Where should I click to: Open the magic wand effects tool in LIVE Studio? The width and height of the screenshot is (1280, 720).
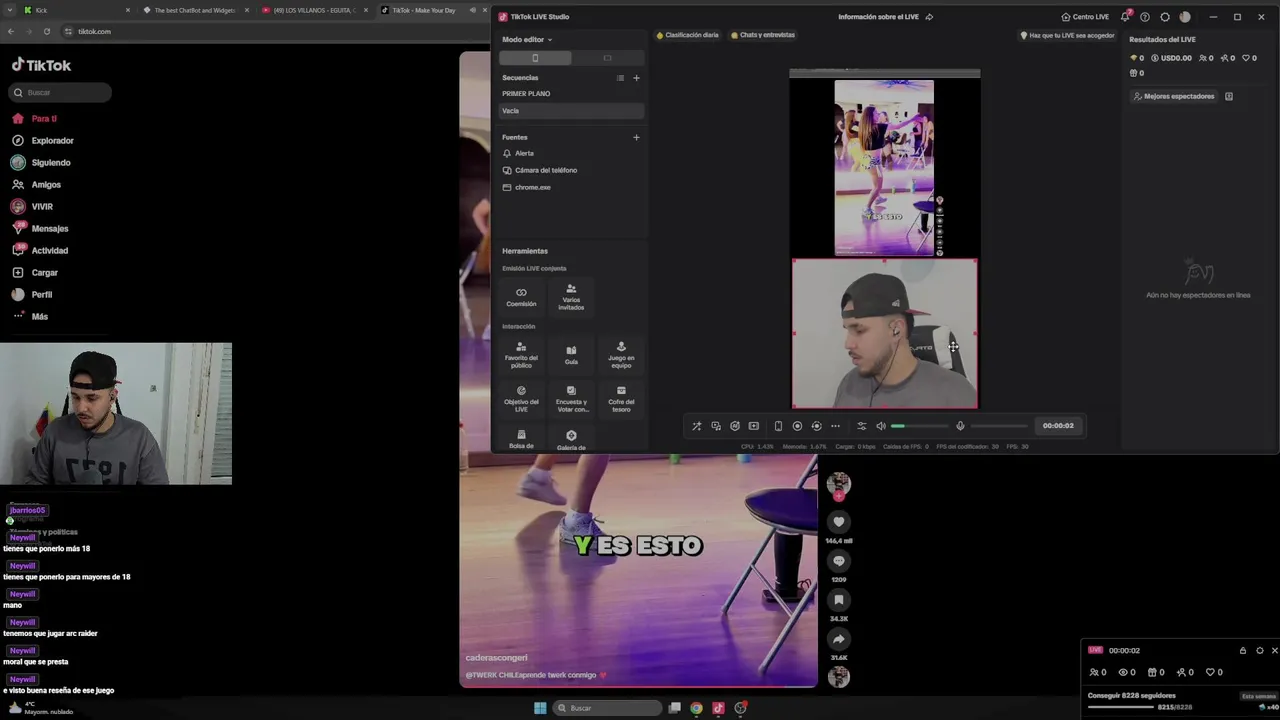697,426
